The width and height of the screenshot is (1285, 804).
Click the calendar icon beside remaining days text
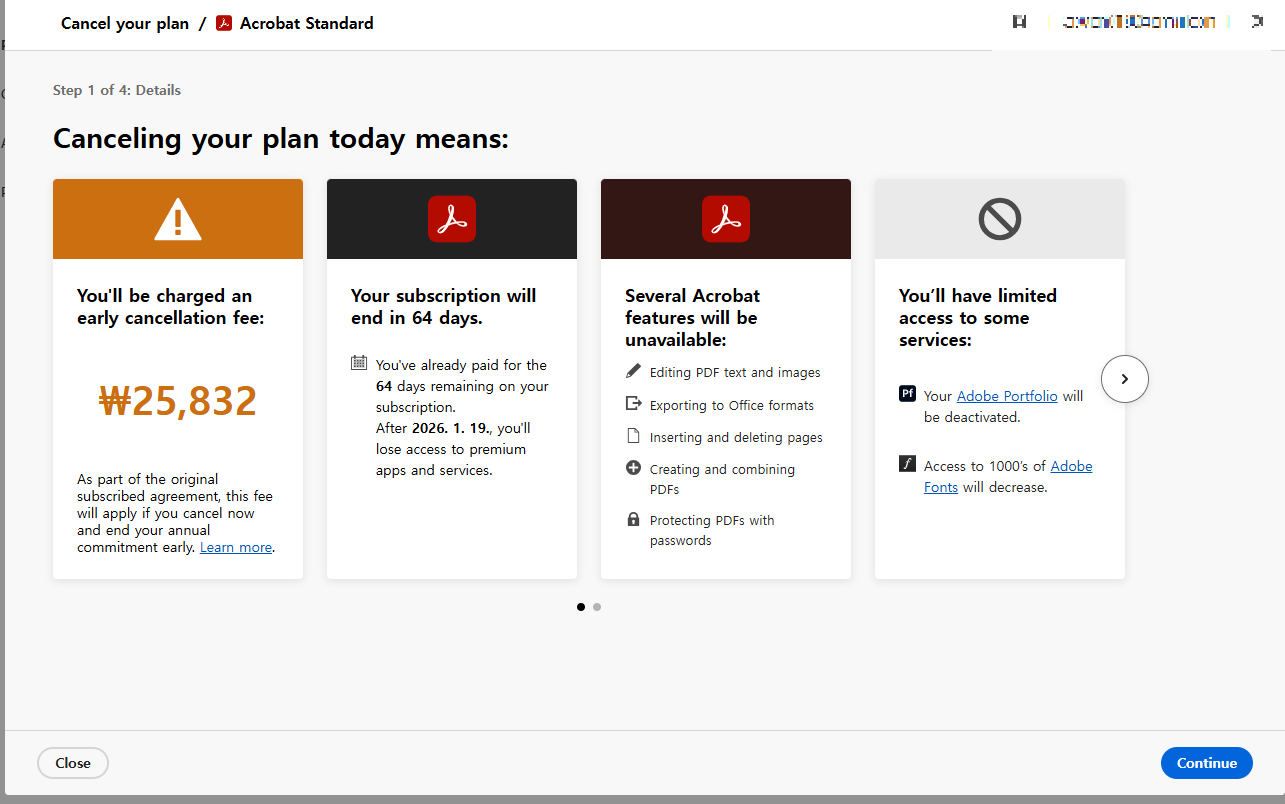tap(359, 363)
